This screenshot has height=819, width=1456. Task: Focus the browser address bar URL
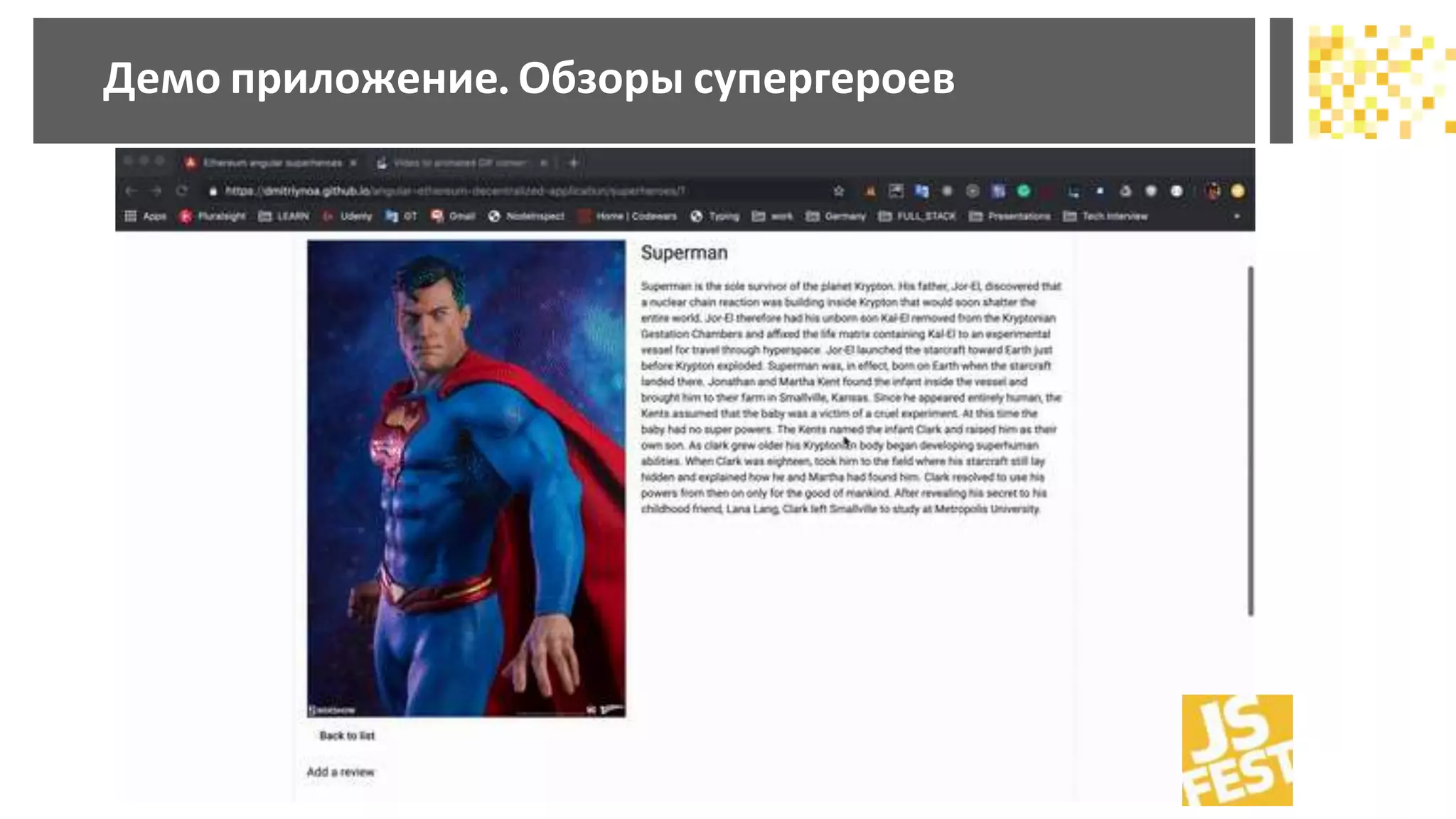(x=455, y=191)
